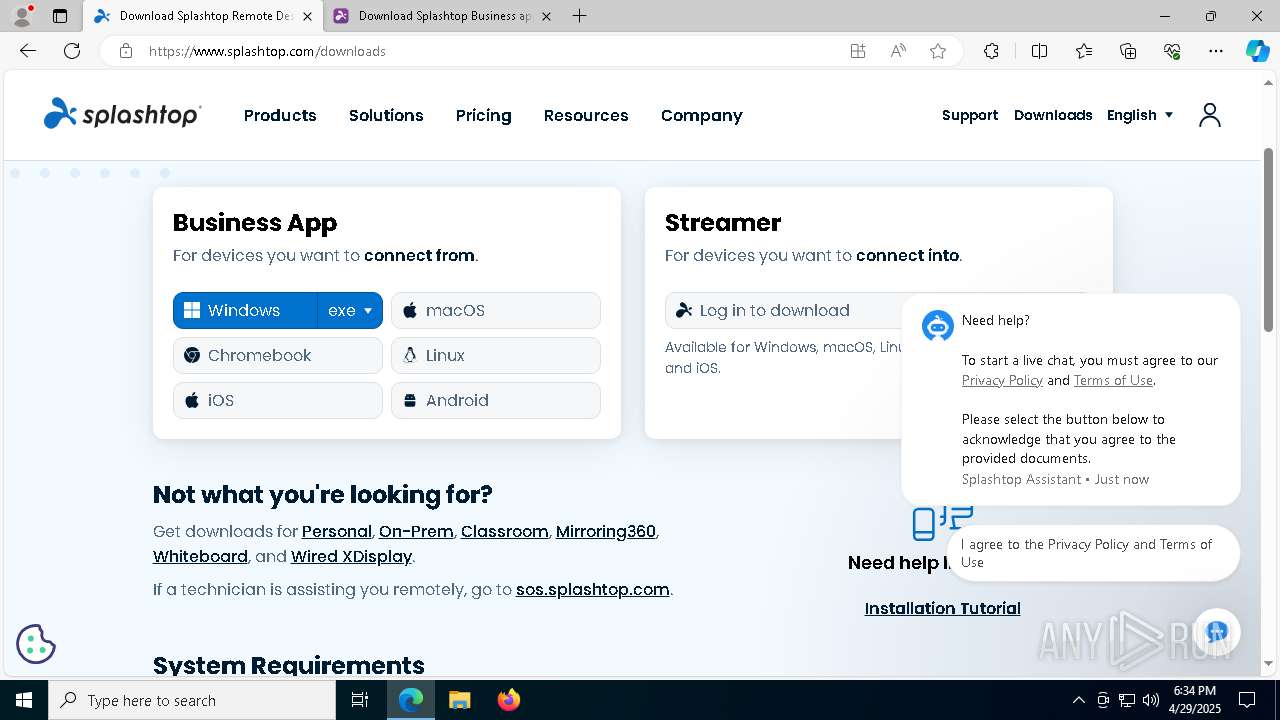Select the Linux download button
The height and width of the screenshot is (720, 1280).
pos(496,355)
